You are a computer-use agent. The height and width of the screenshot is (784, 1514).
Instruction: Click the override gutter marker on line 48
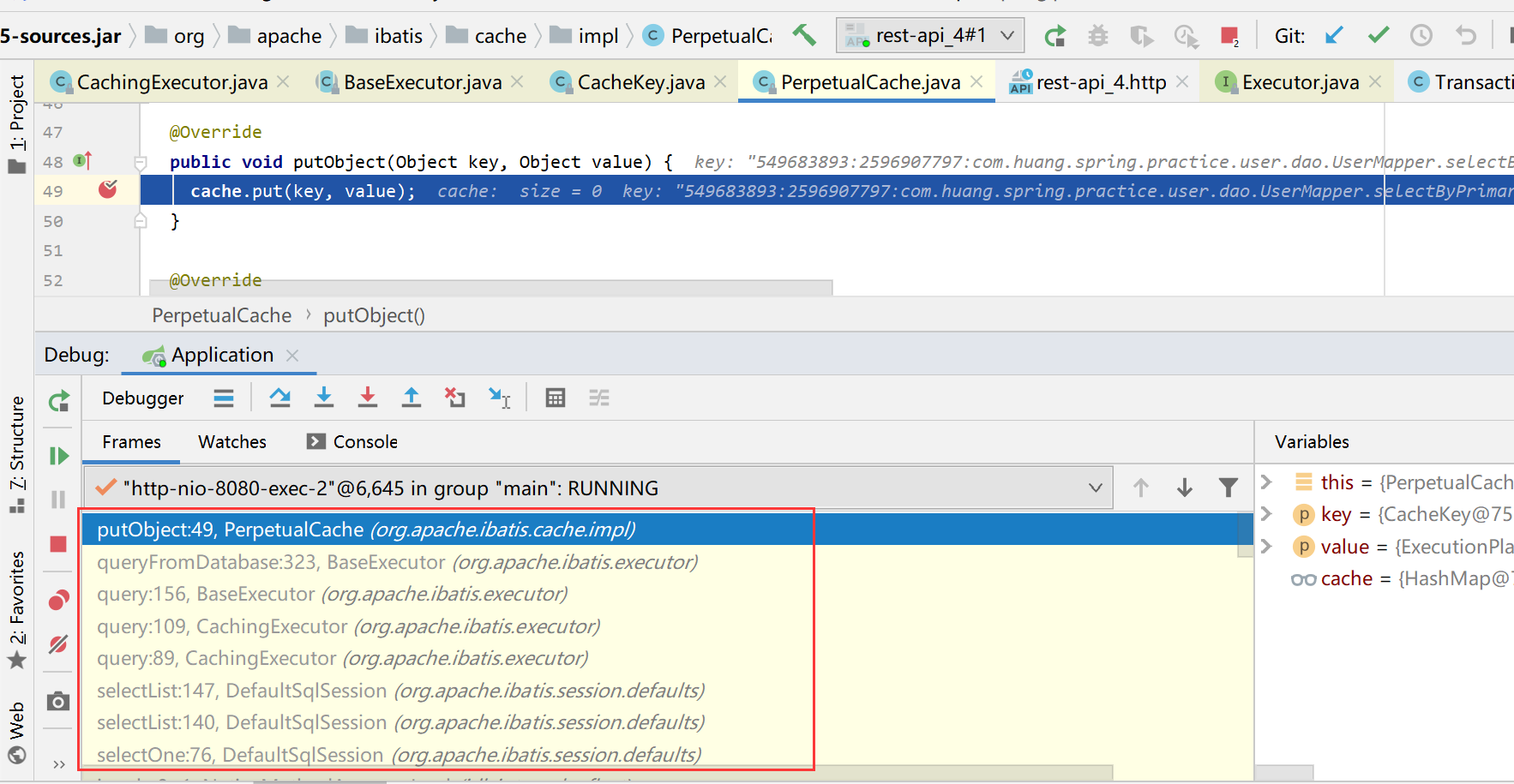pos(82,161)
